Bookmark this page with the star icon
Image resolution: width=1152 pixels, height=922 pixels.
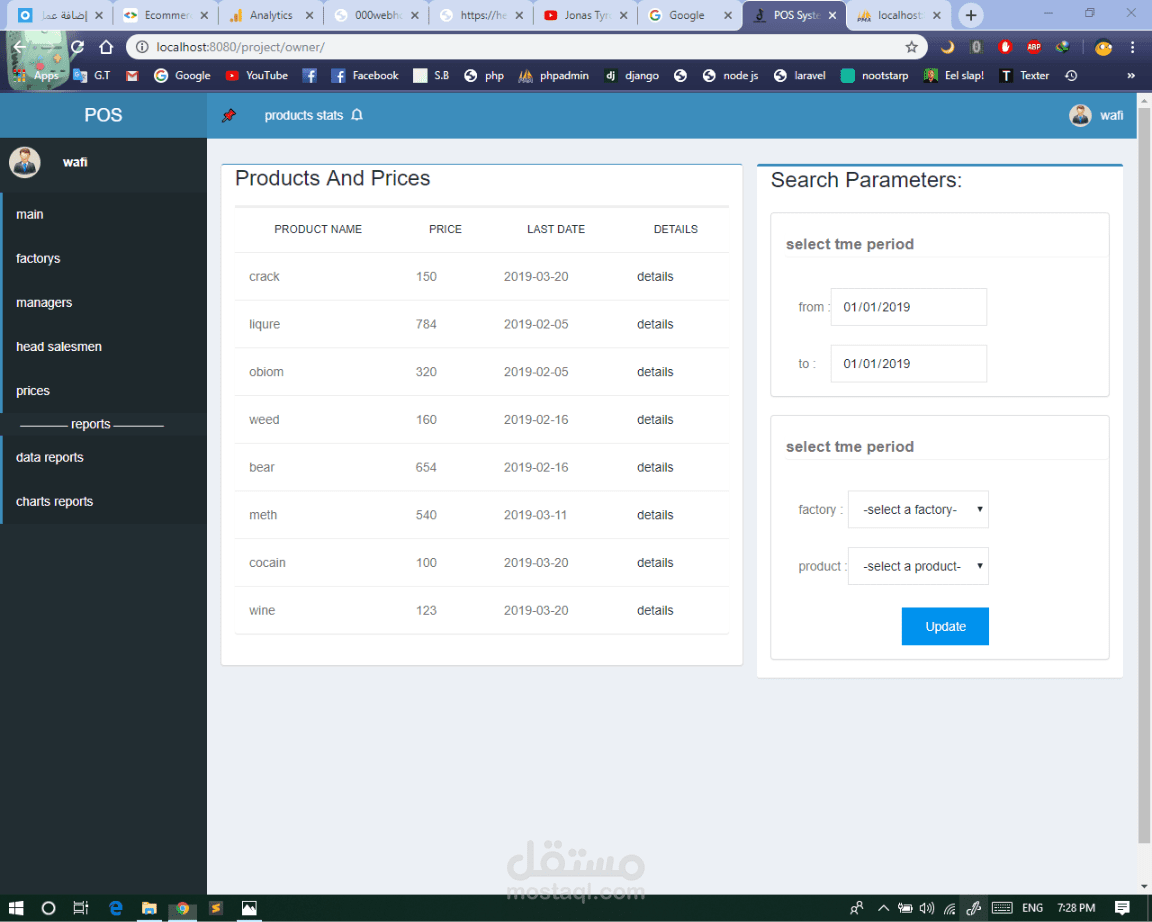click(911, 47)
